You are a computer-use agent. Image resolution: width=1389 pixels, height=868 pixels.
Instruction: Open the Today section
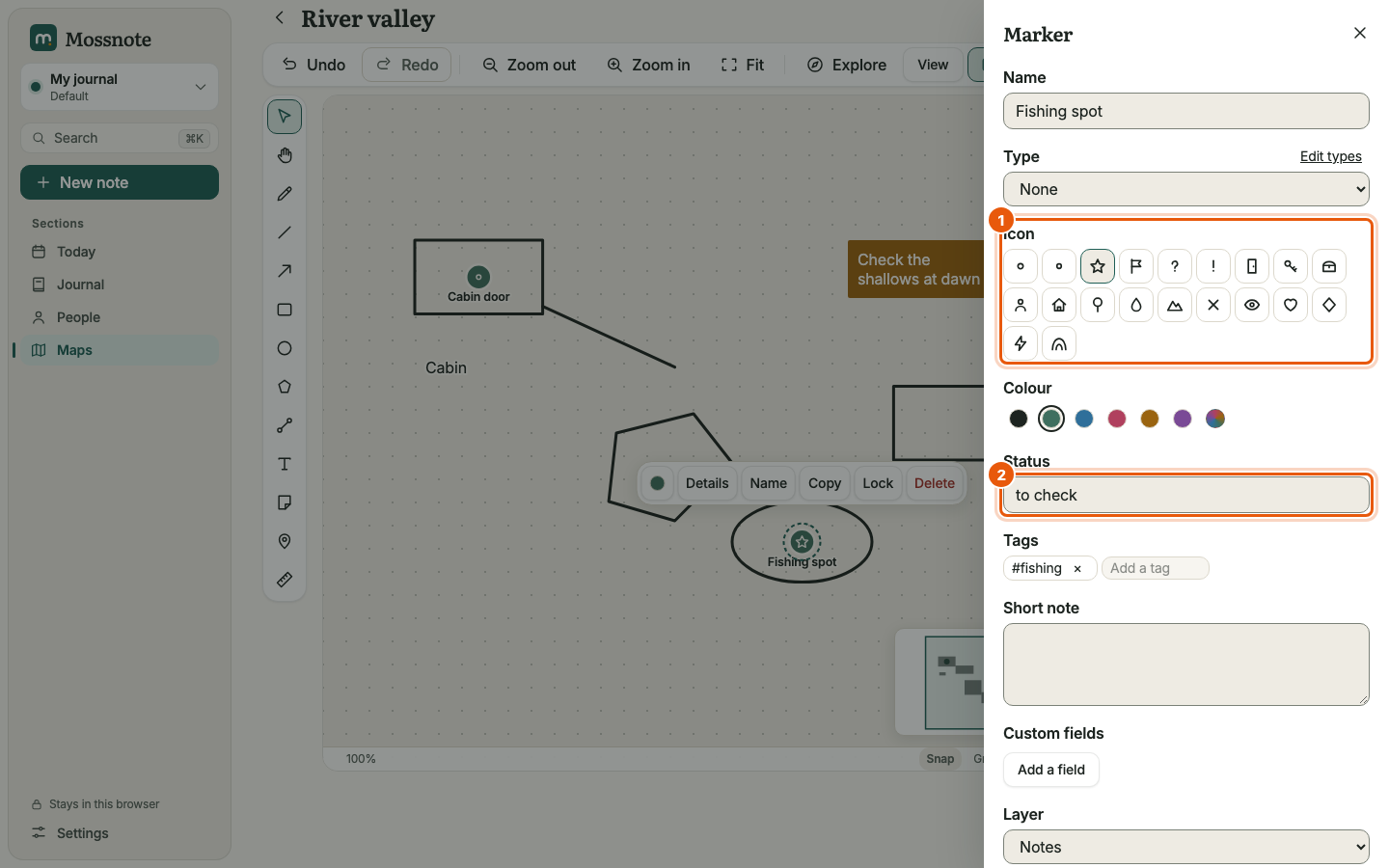point(120,252)
